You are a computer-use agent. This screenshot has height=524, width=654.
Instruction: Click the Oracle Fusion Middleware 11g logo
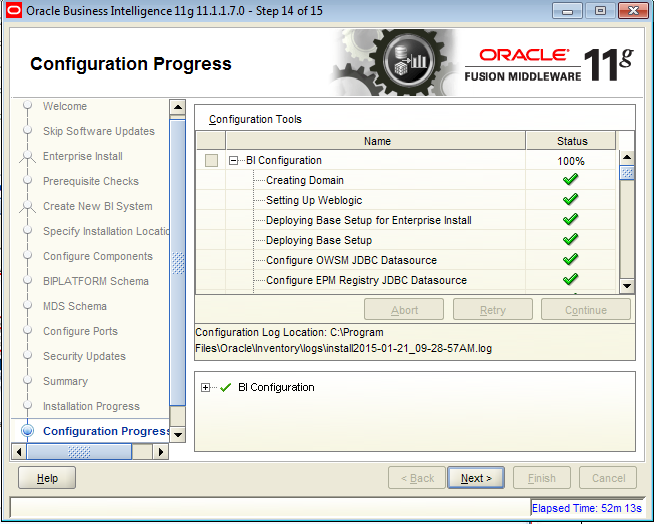(549, 65)
